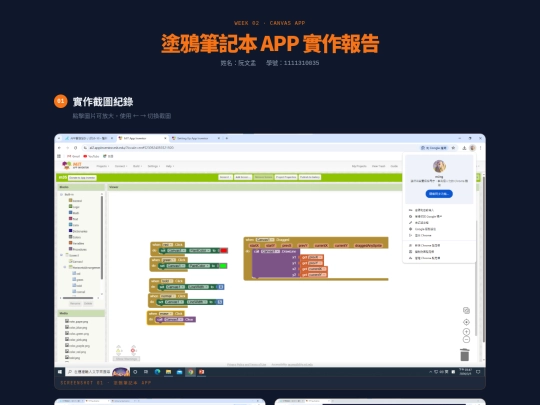Open a new browser tab with the plus button
This screenshot has height=405, width=540.
coord(227,138)
